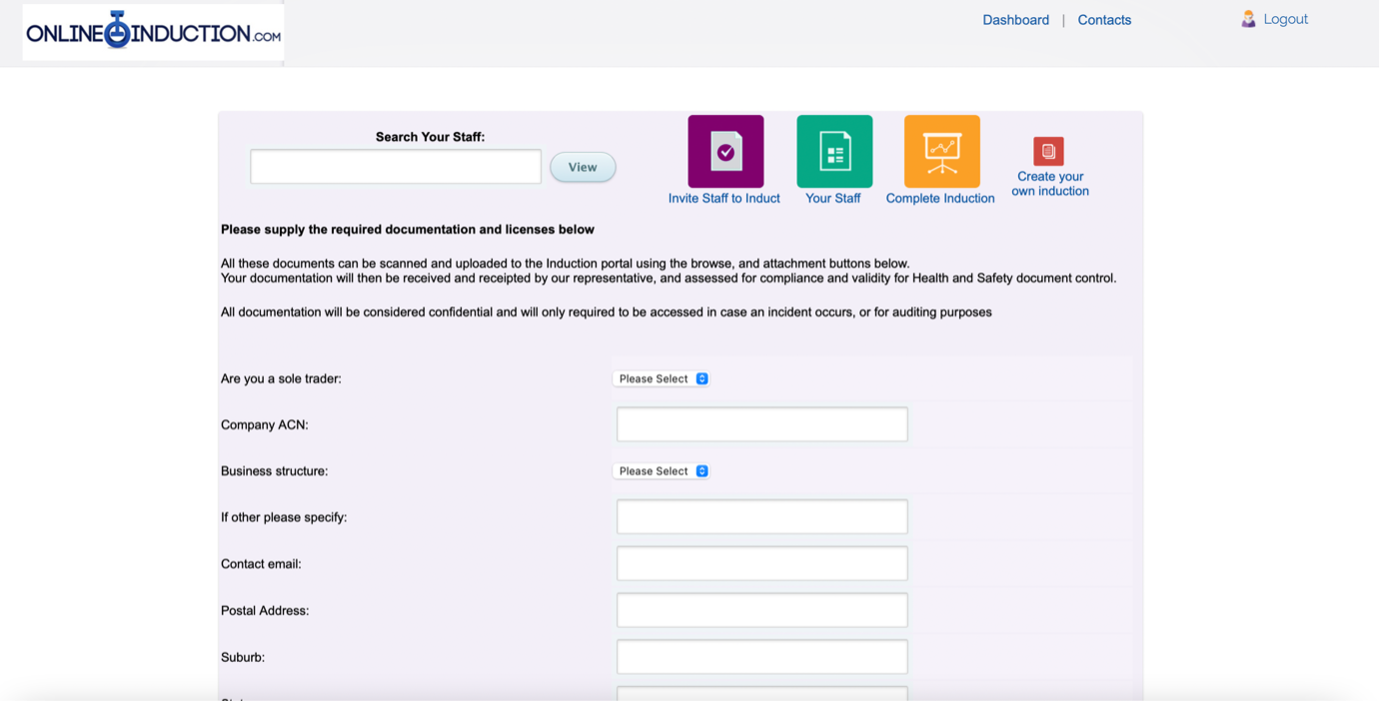Open the Contacts menu item
The image size is (1384, 705).
coord(1104,20)
